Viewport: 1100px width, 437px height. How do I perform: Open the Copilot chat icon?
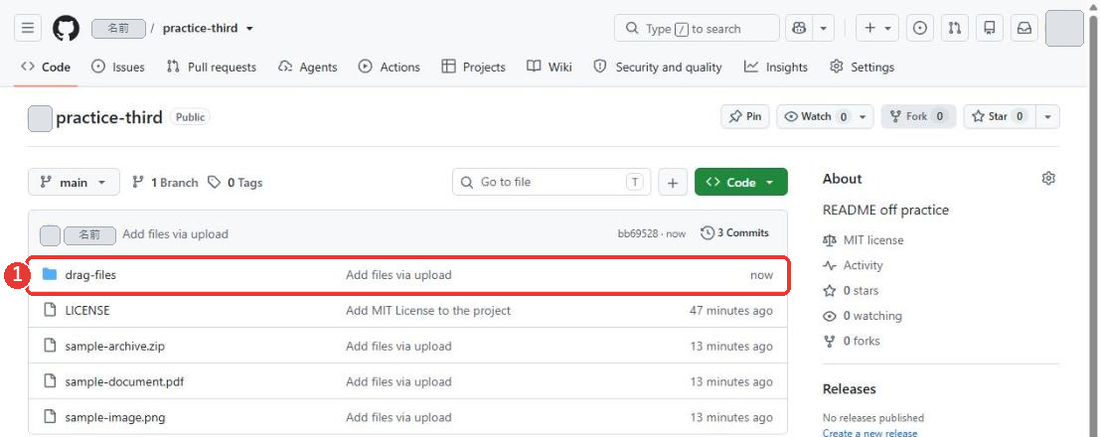point(798,28)
